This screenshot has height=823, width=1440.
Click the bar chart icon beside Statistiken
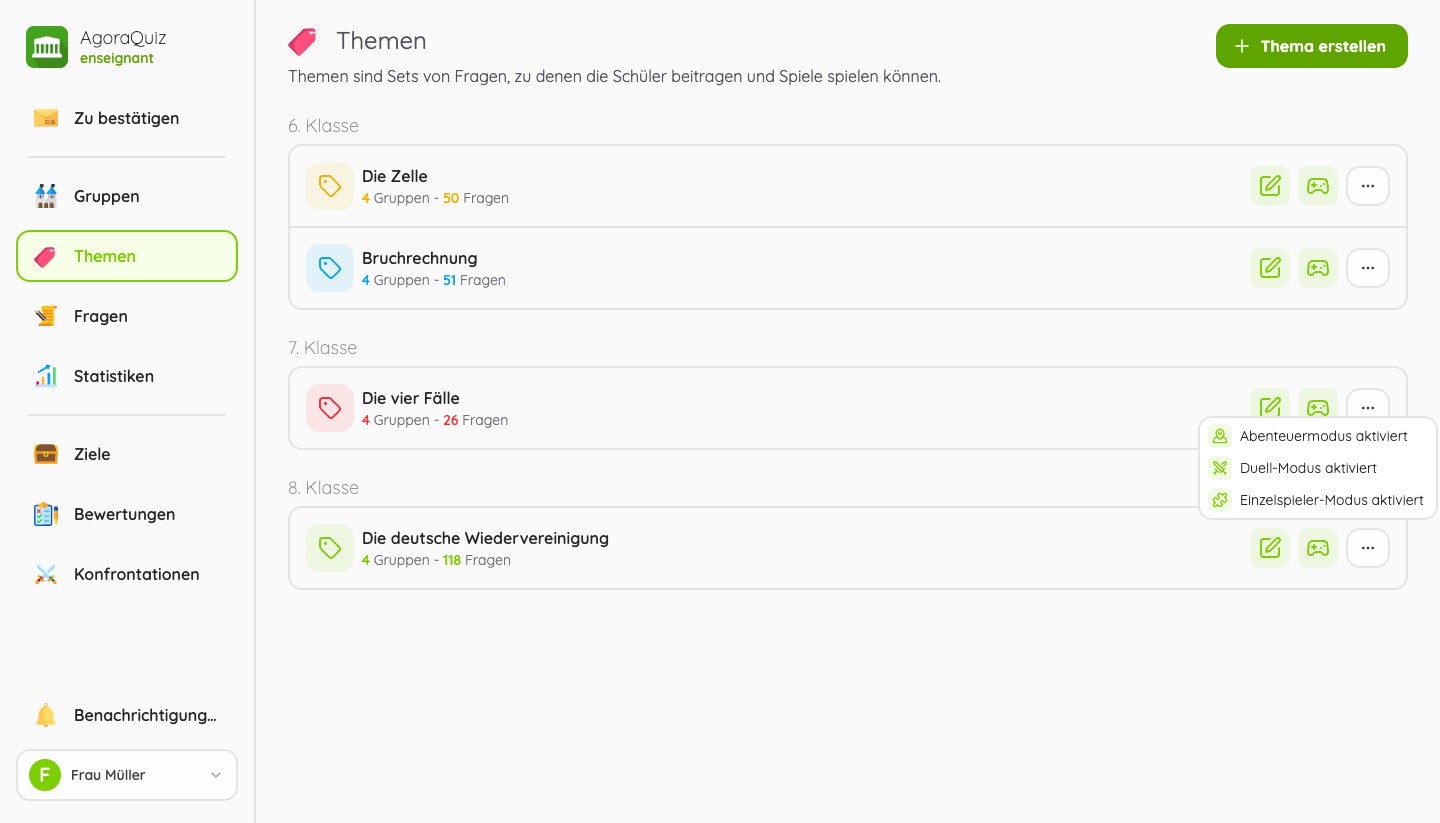(46, 376)
